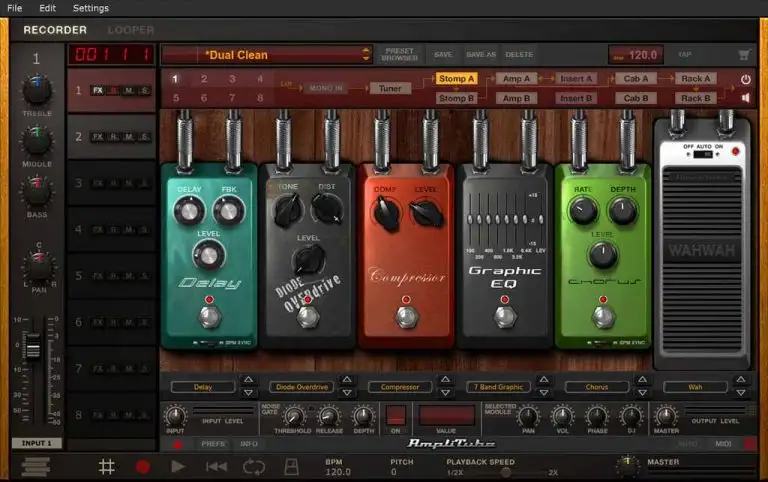Screen dimensions: 768x482
Task: Open the Wah slot selector
Action: coord(695,387)
